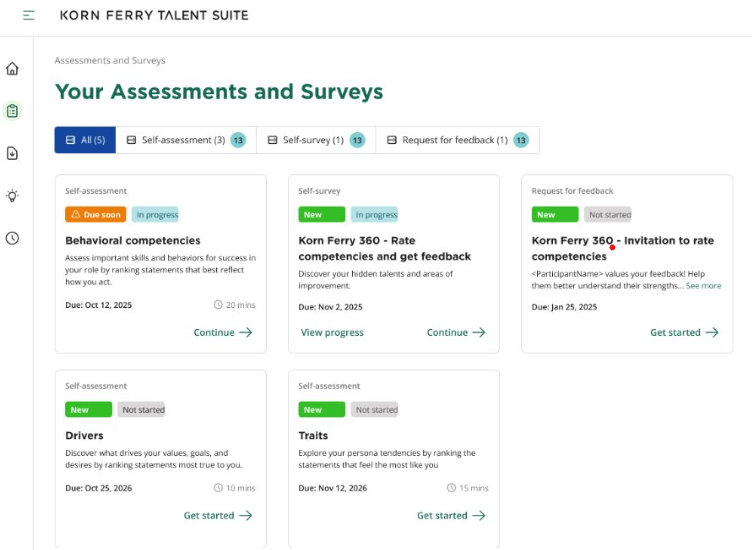752x550 pixels.
Task: Click the 20 mins clock icon
Action: [218, 304]
